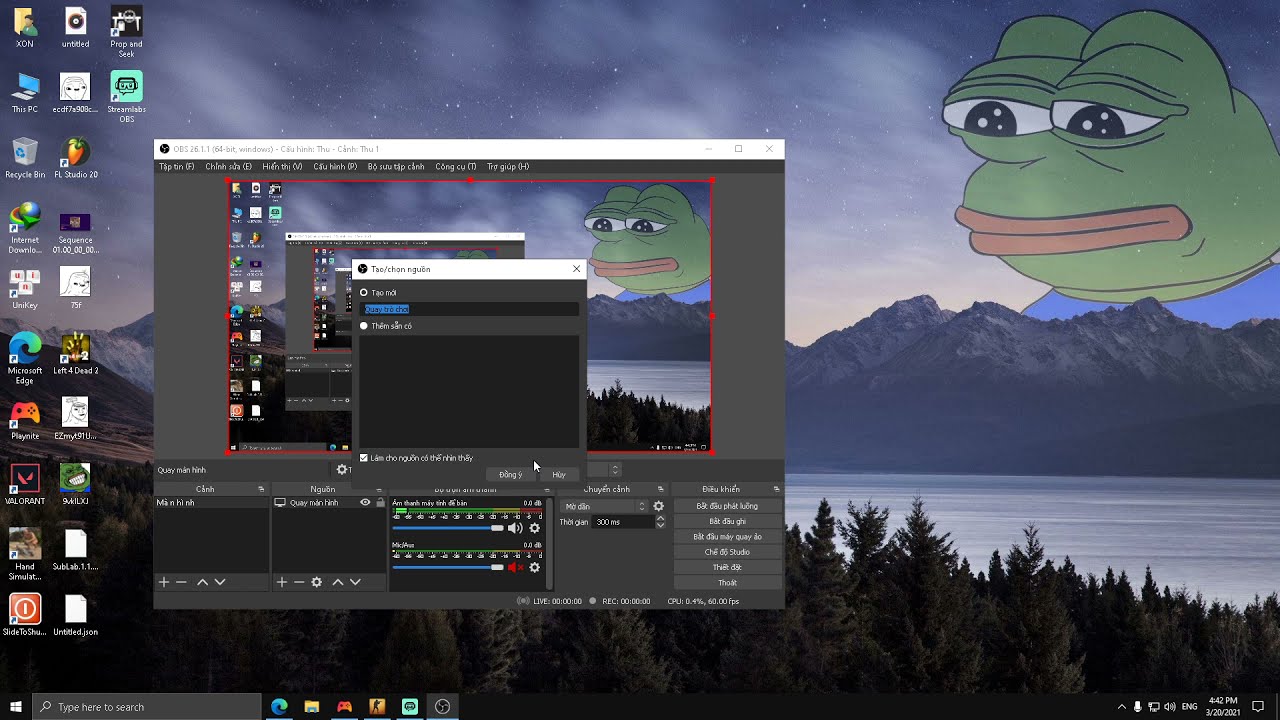Click the gear icon beside Quay màn hình label
This screenshot has height=720, width=1280.
(x=342, y=469)
